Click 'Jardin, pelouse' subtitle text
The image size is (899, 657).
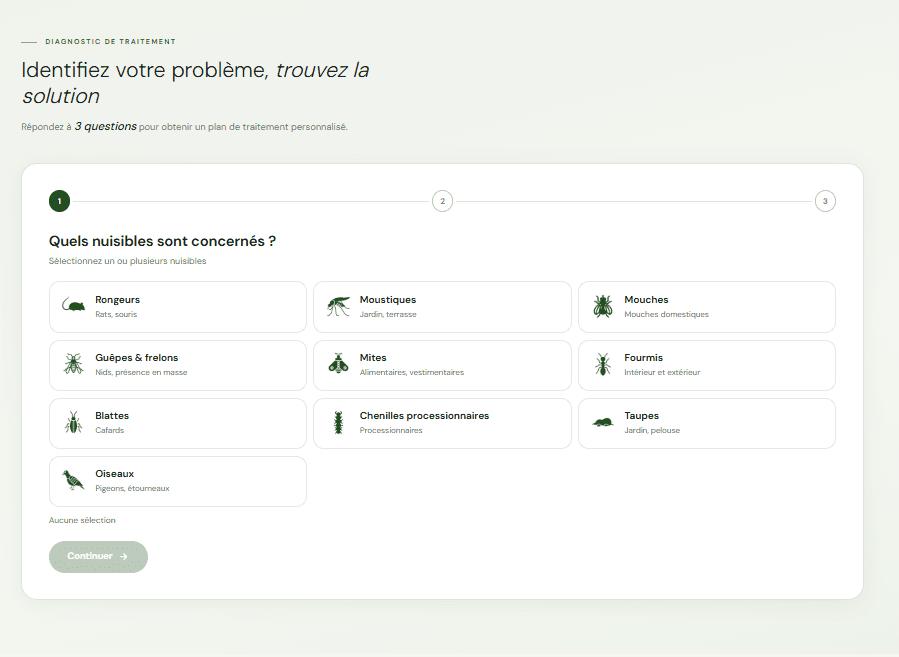pyautogui.click(x=652, y=431)
